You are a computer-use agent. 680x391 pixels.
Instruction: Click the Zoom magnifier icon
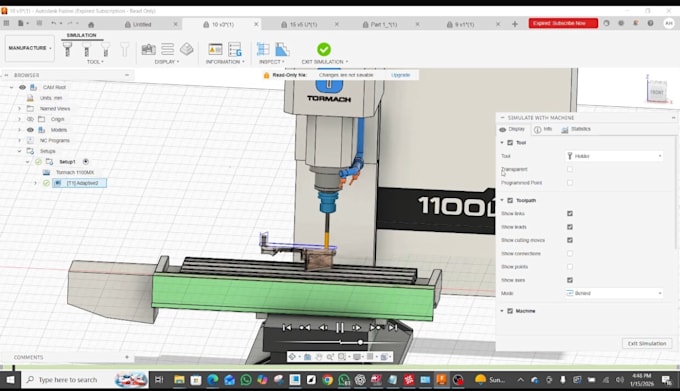click(x=330, y=357)
